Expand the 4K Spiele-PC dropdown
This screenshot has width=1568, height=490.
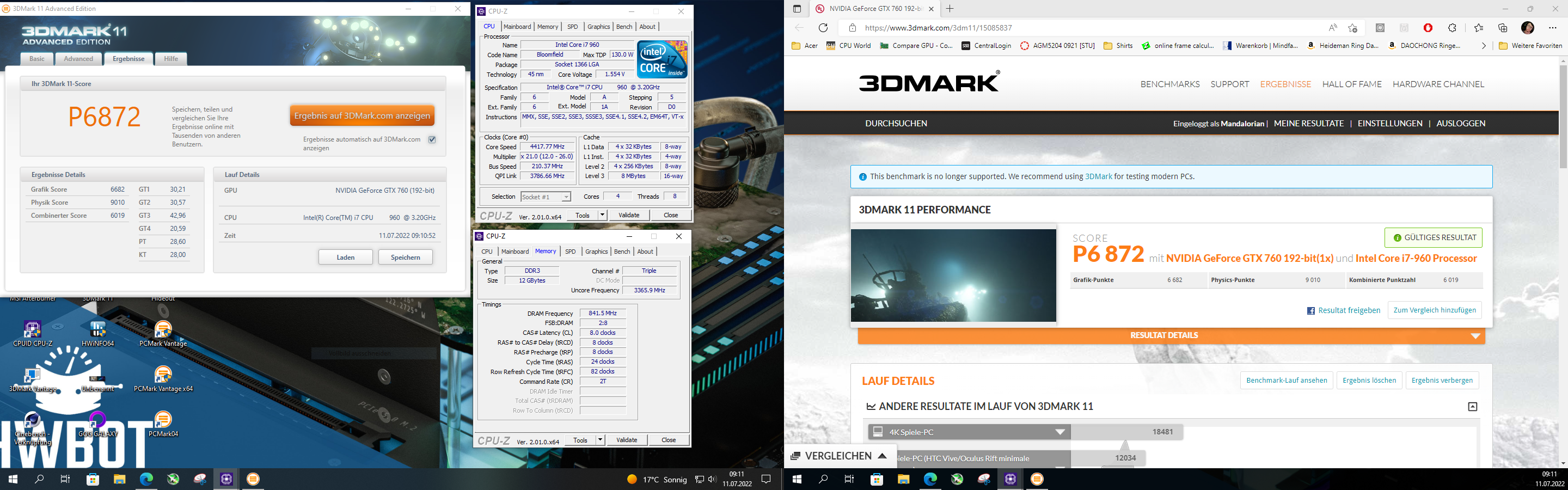1059,432
